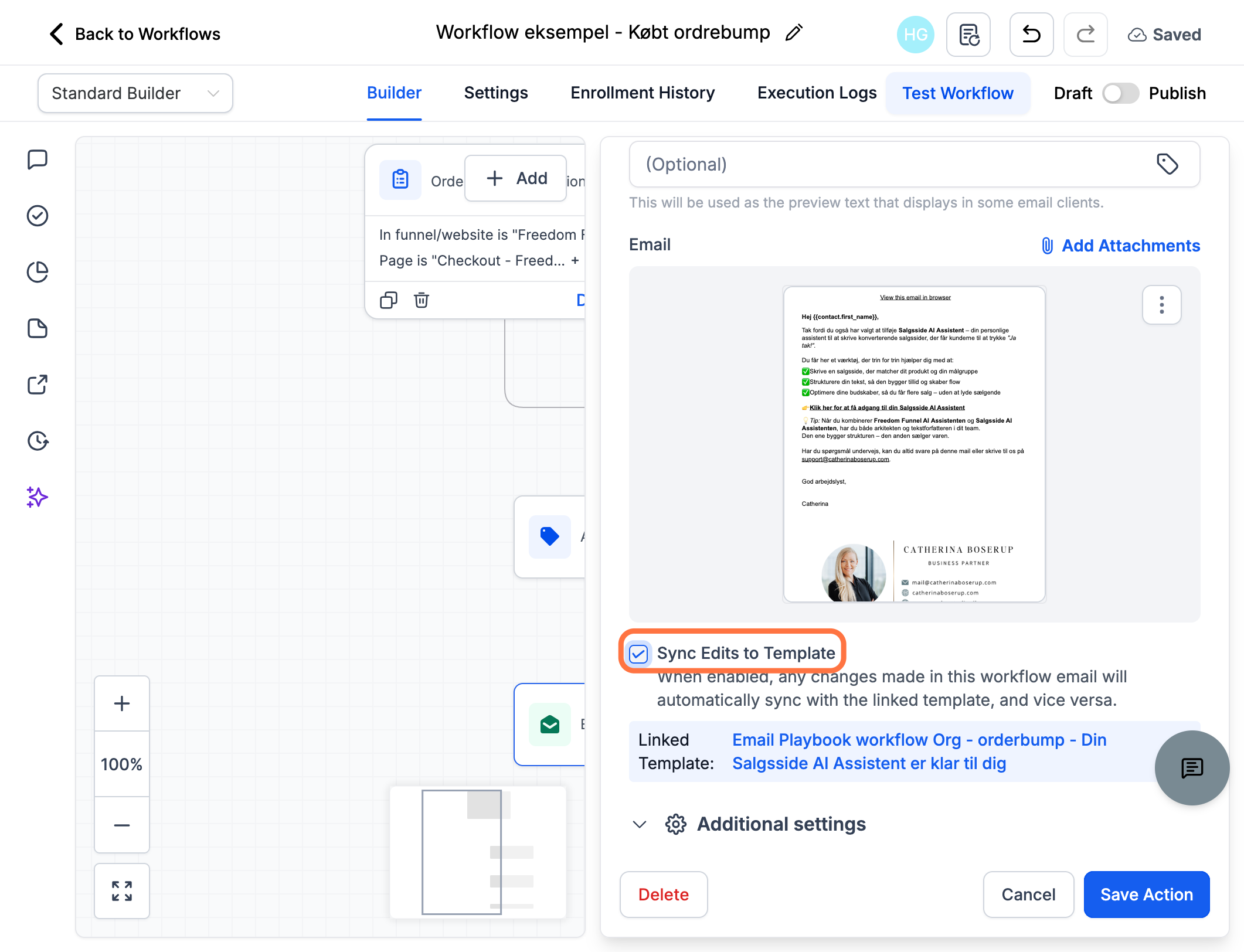Zoom out the canvas with minus

point(122,825)
